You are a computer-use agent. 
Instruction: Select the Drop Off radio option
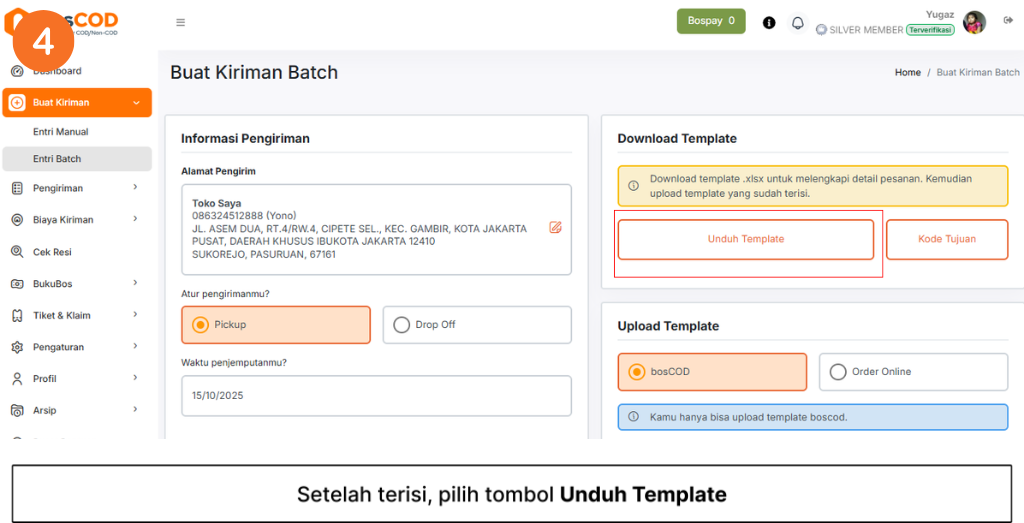(x=402, y=325)
